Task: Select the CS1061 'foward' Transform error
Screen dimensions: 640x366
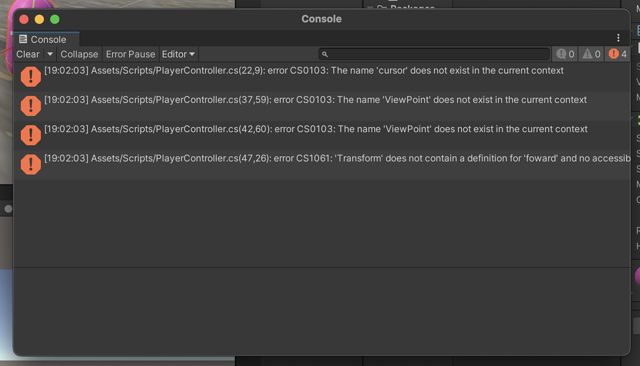Action: (322, 164)
